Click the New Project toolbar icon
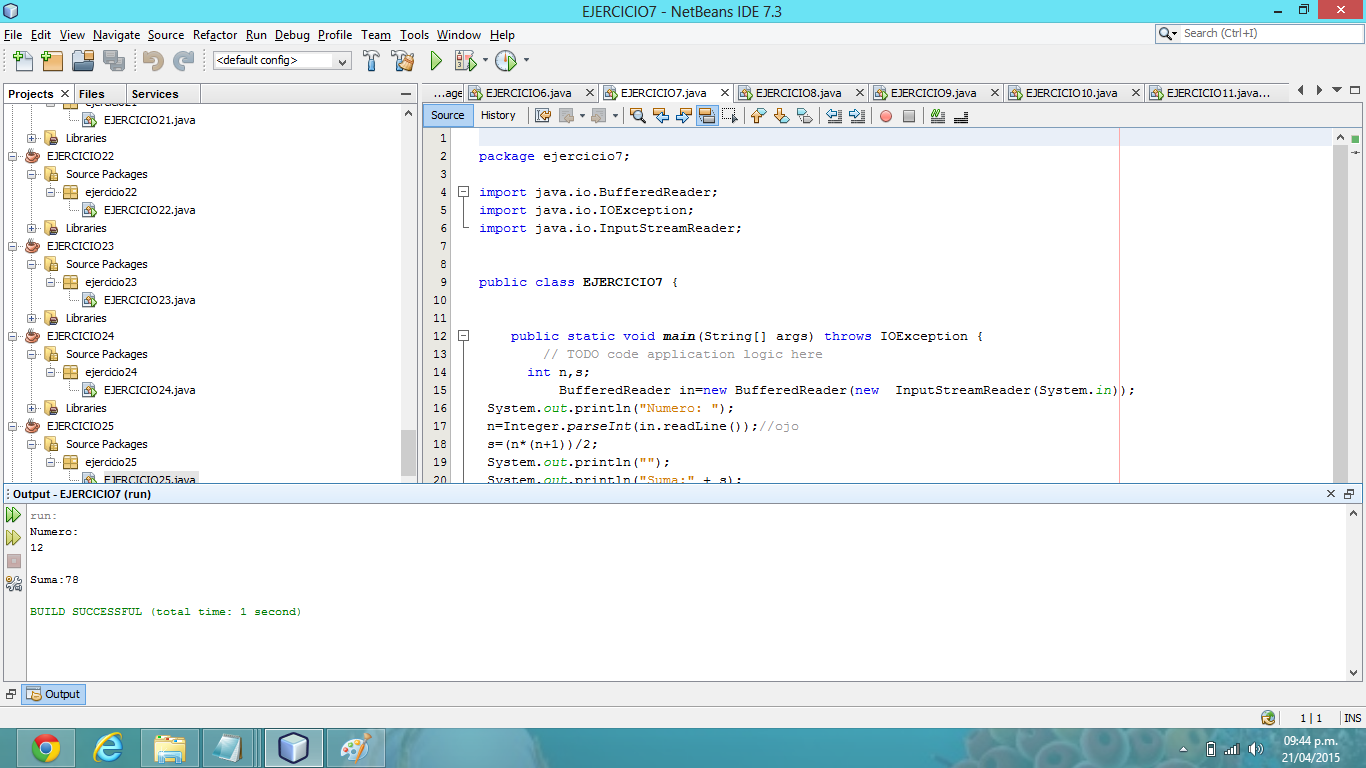Viewport: 1366px width, 768px height. click(52, 61)
